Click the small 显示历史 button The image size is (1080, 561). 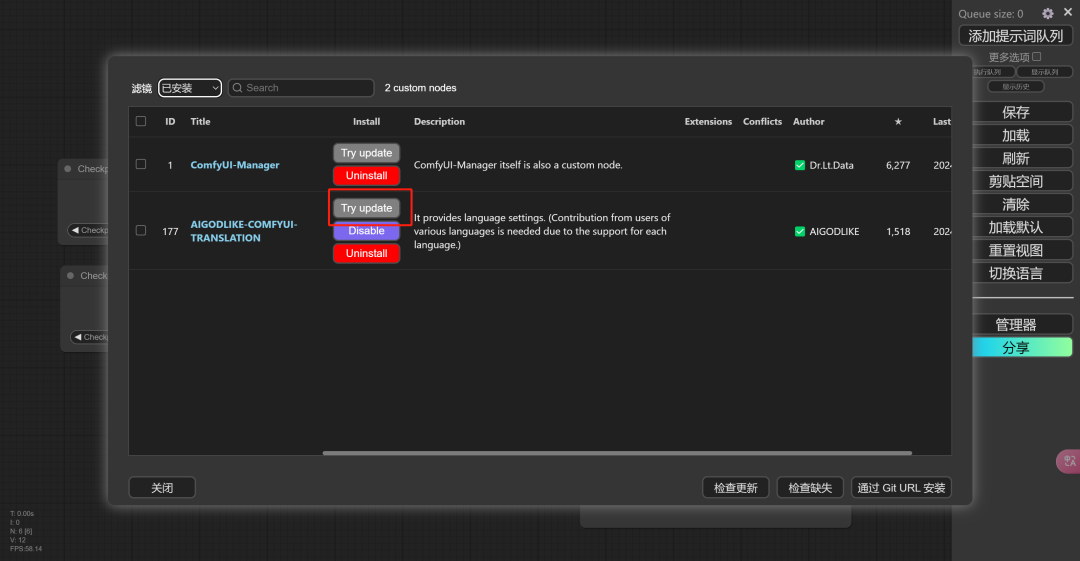tap(1016, 86)
